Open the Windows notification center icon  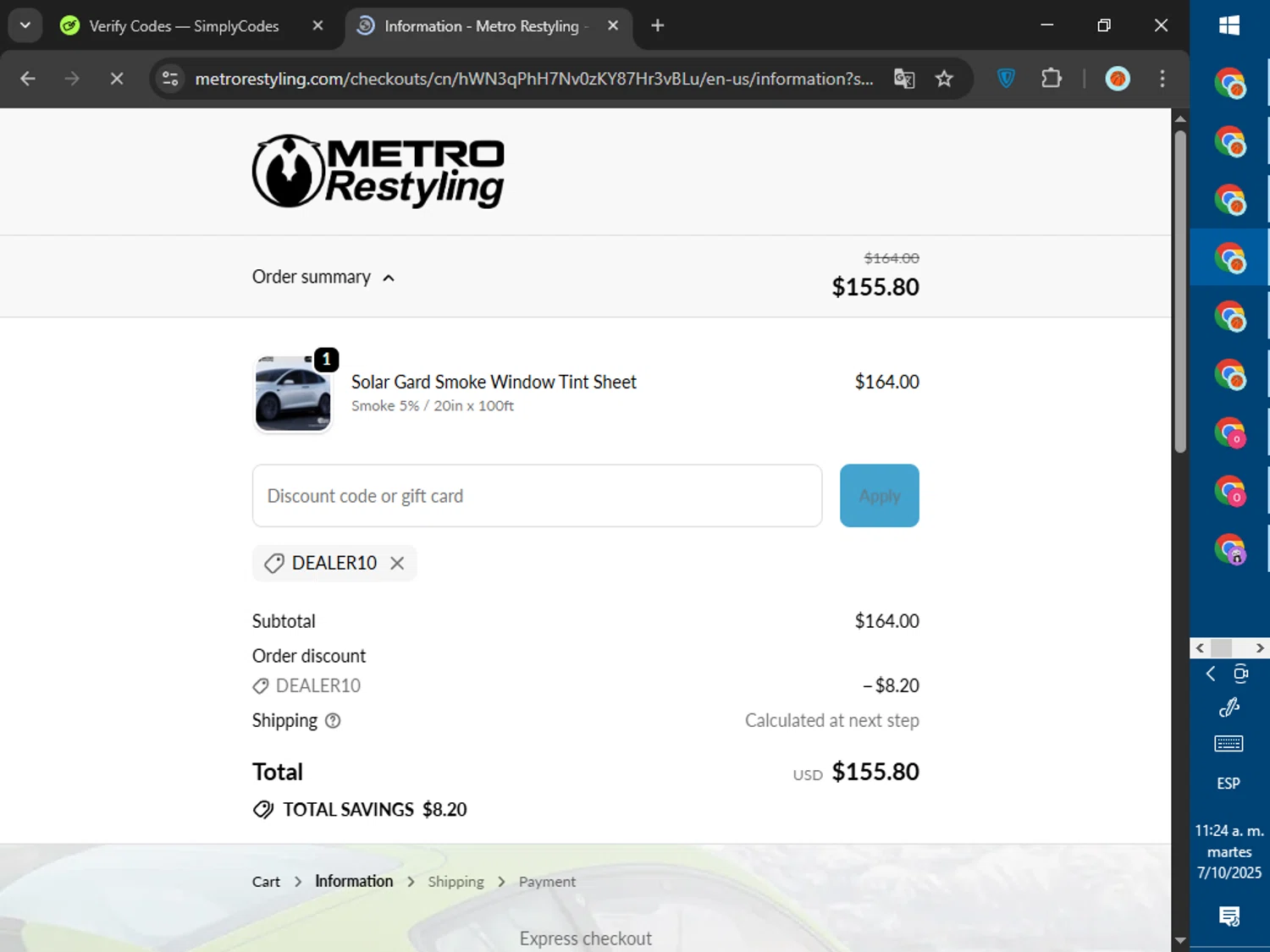coord(1229,916)
